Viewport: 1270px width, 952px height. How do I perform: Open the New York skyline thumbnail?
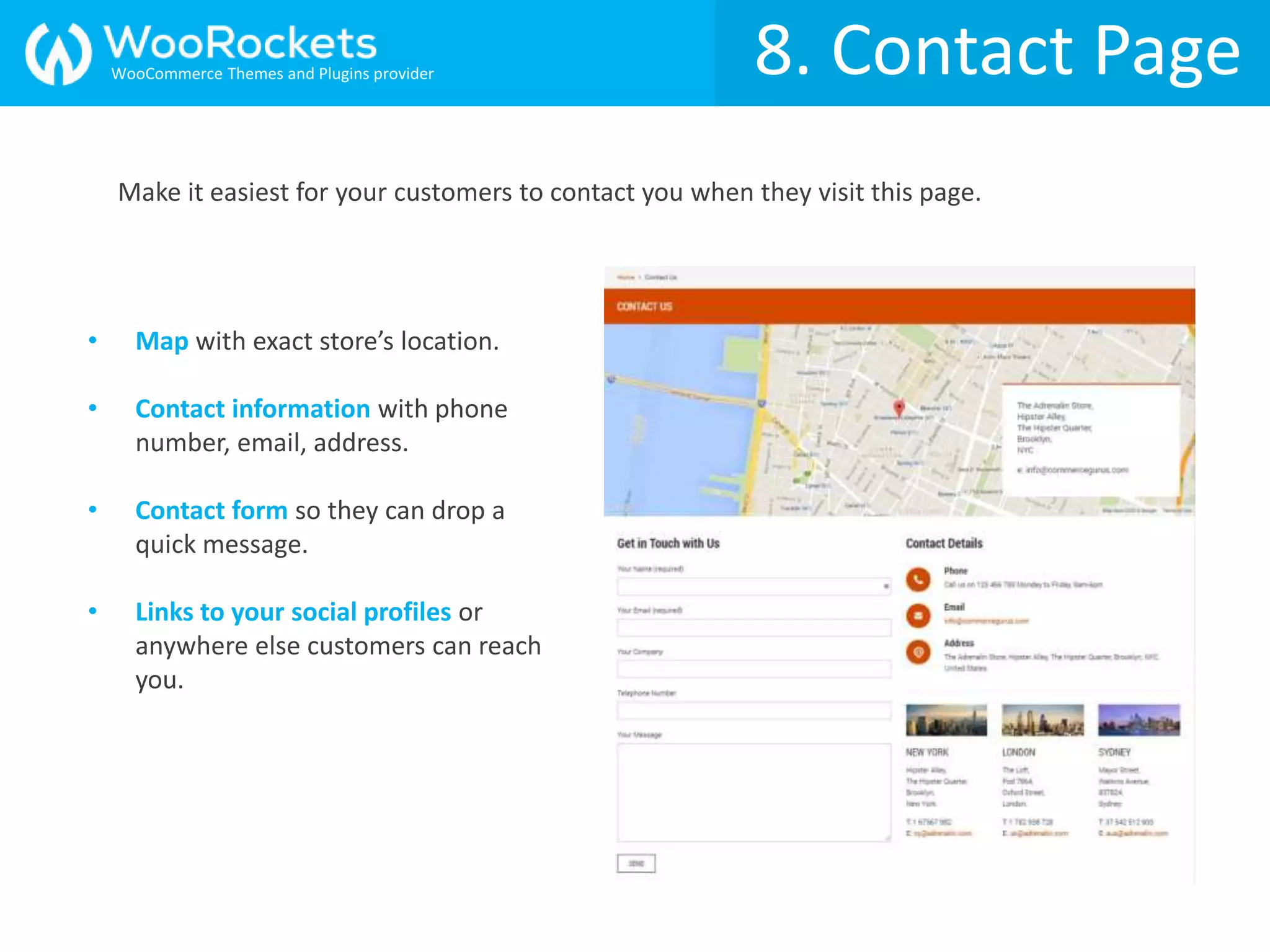coord(946,720)
